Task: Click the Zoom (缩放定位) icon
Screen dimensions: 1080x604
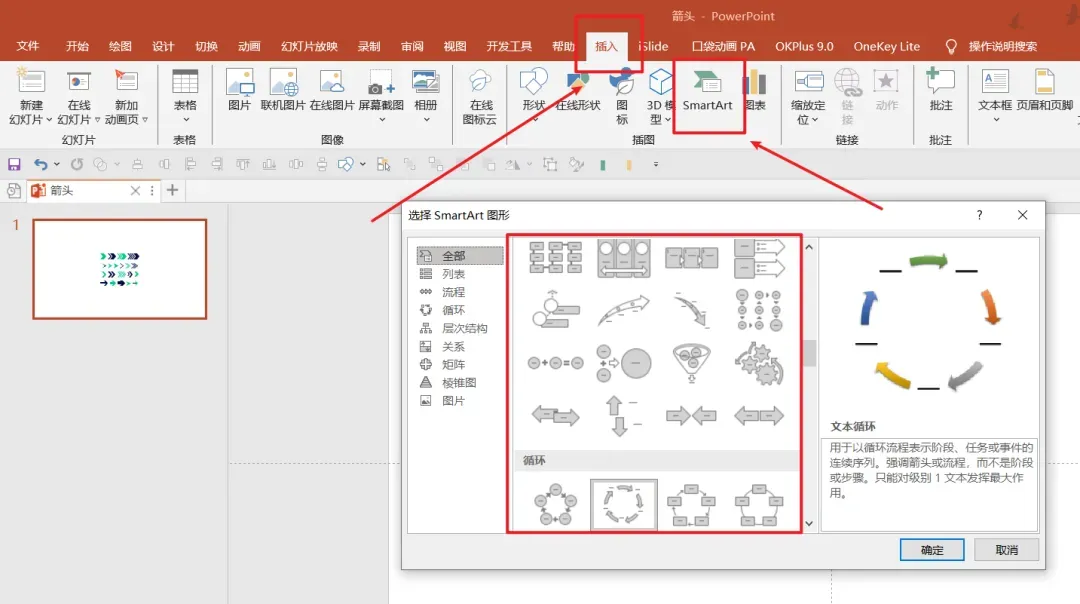Action: pyautogui.click(x=809, y=83)
